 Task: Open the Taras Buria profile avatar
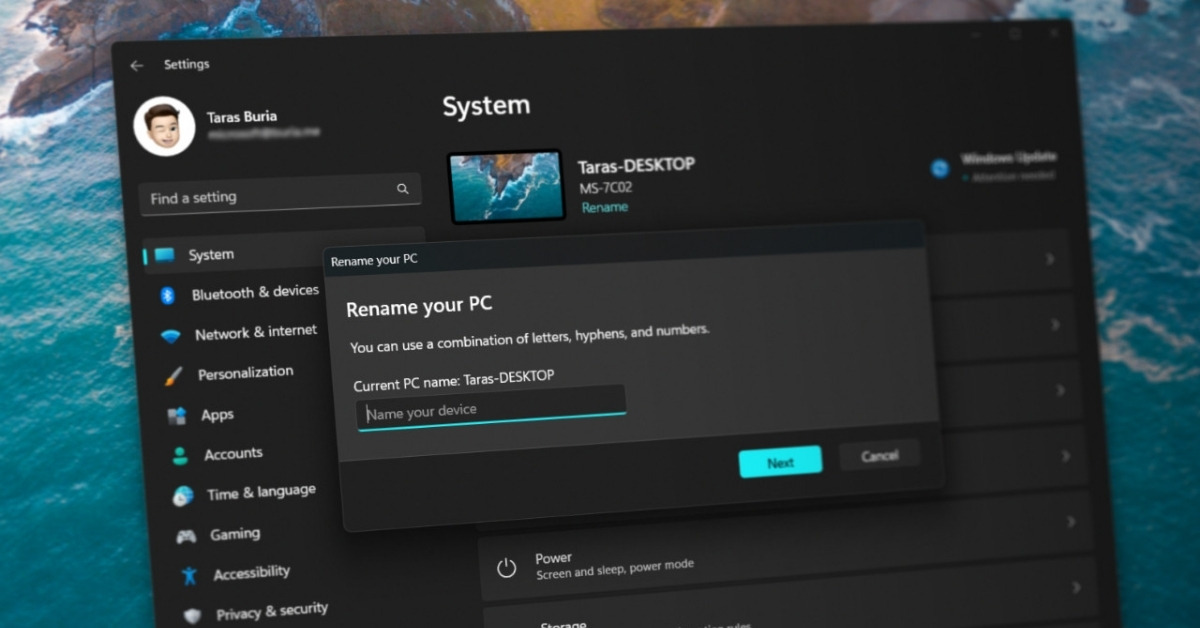tap(164, 126)
